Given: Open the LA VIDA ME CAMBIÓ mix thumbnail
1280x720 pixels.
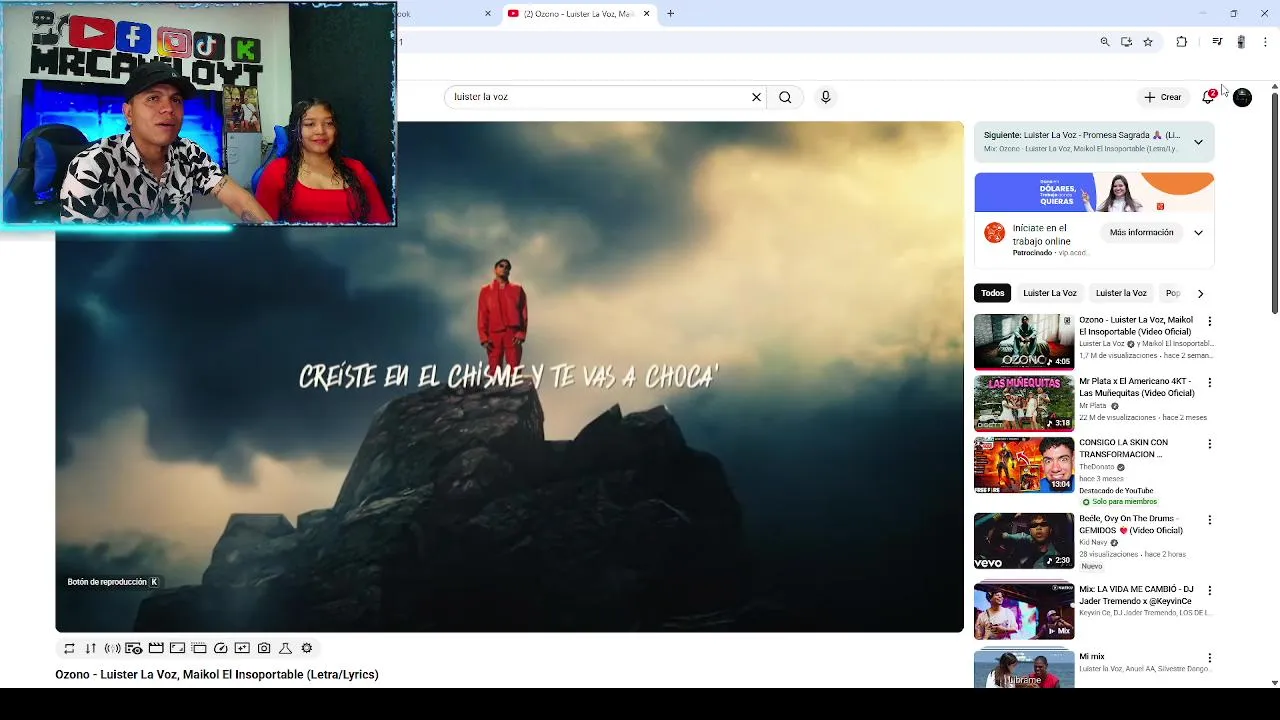Looking at the screenshot, I should (1024, 611).
